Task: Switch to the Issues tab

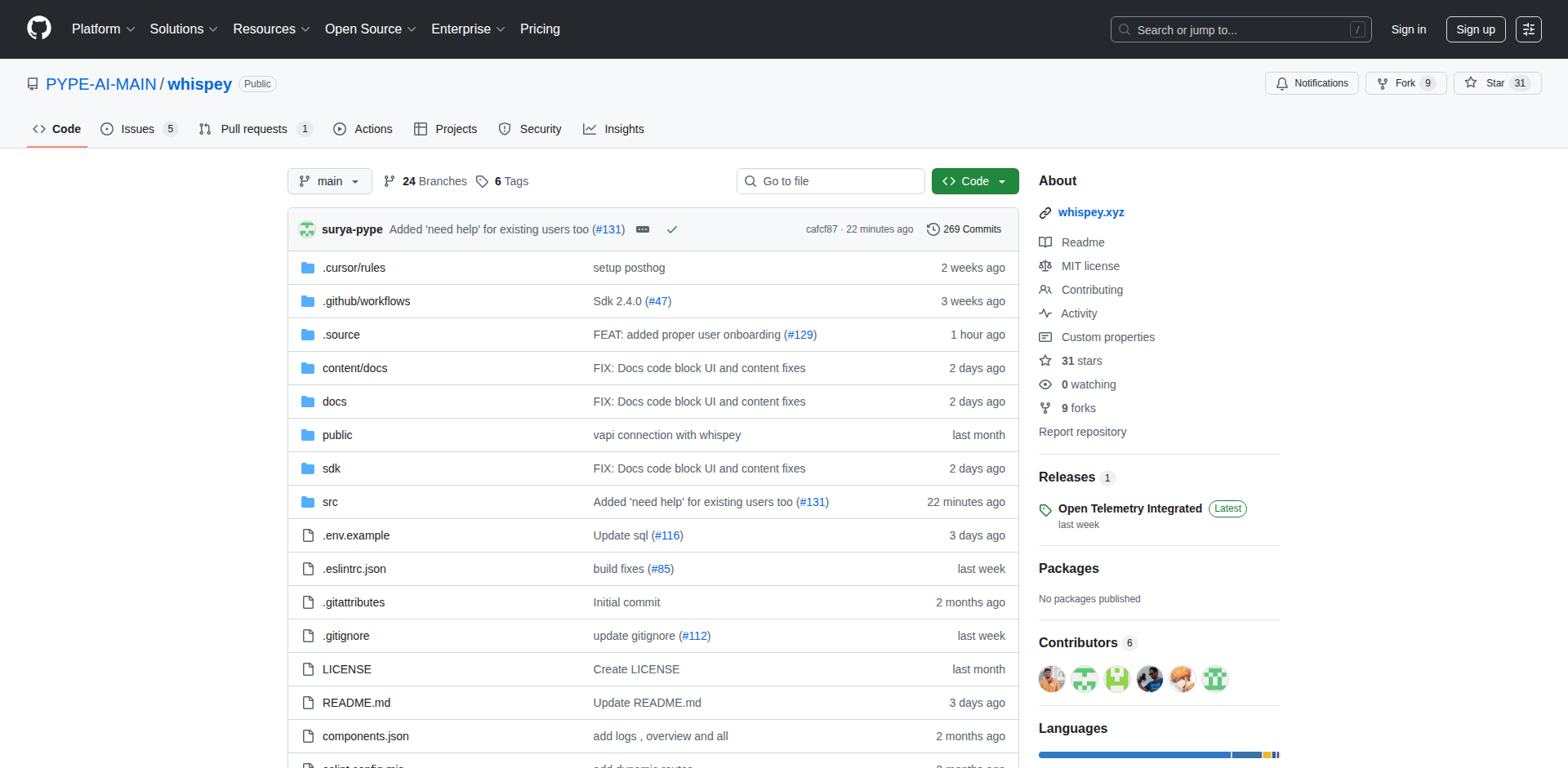Action: 139,129
